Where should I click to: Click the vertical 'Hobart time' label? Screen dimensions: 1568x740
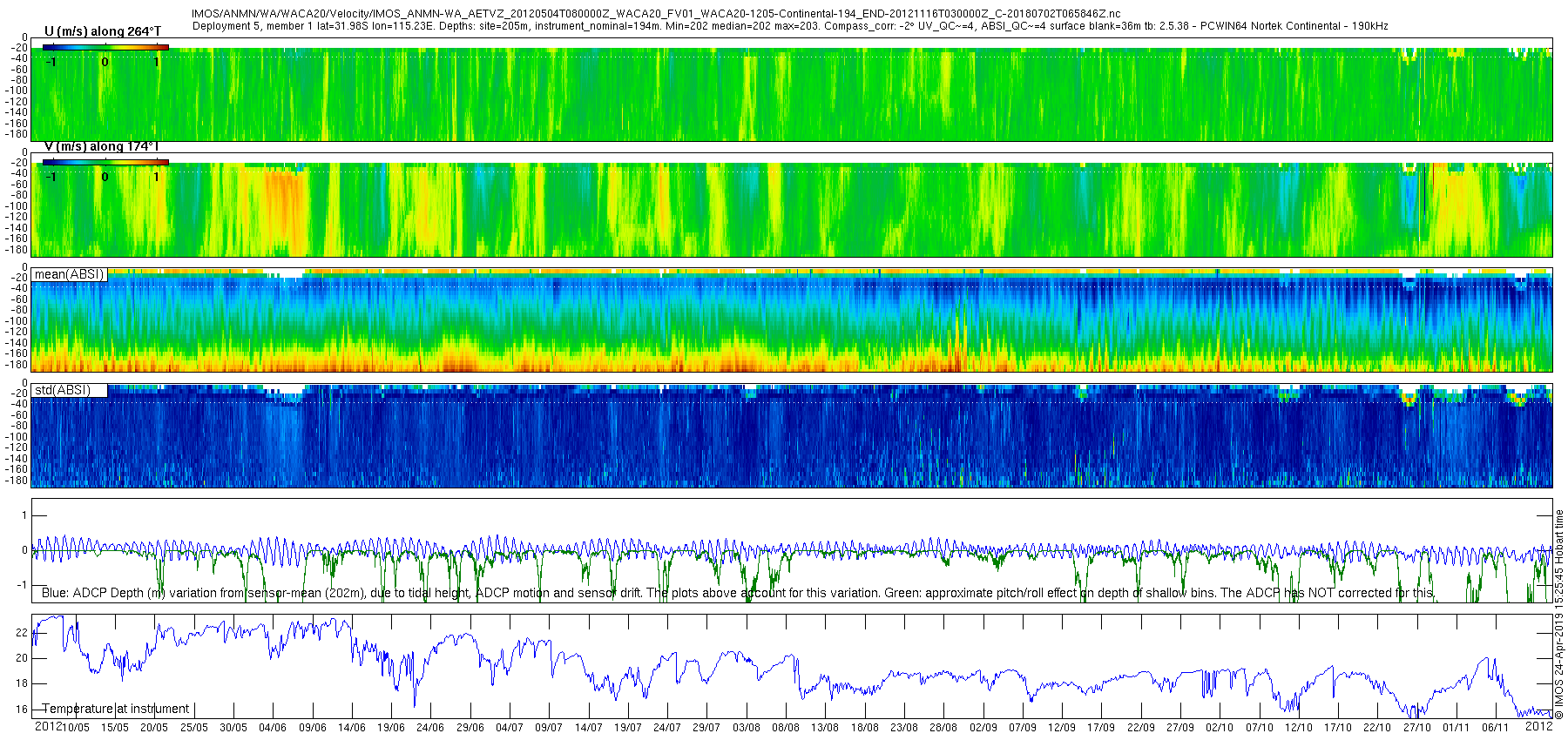tap(1559, 537)
